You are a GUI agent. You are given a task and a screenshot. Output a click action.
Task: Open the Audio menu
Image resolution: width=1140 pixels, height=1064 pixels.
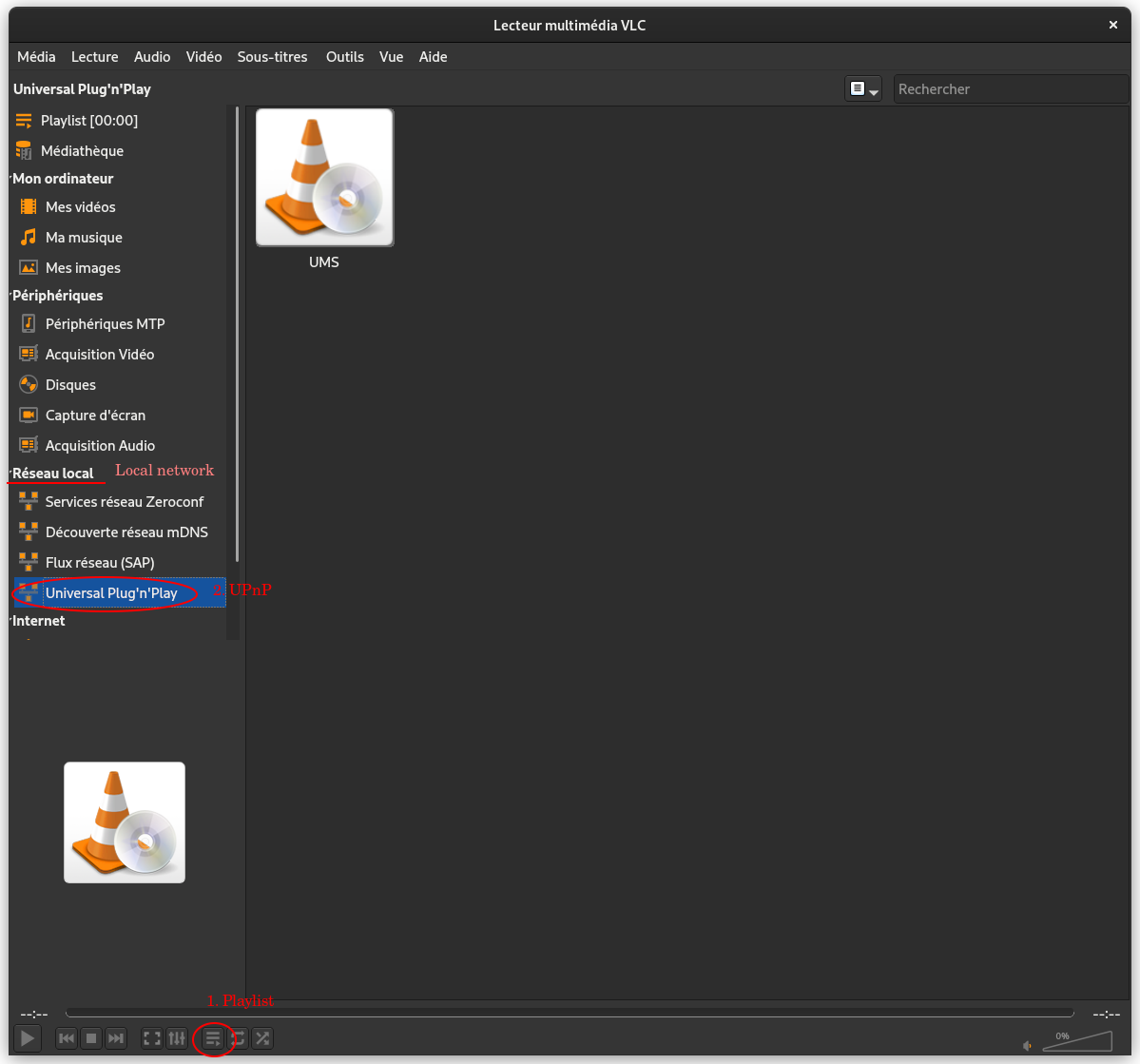[152, 57]
